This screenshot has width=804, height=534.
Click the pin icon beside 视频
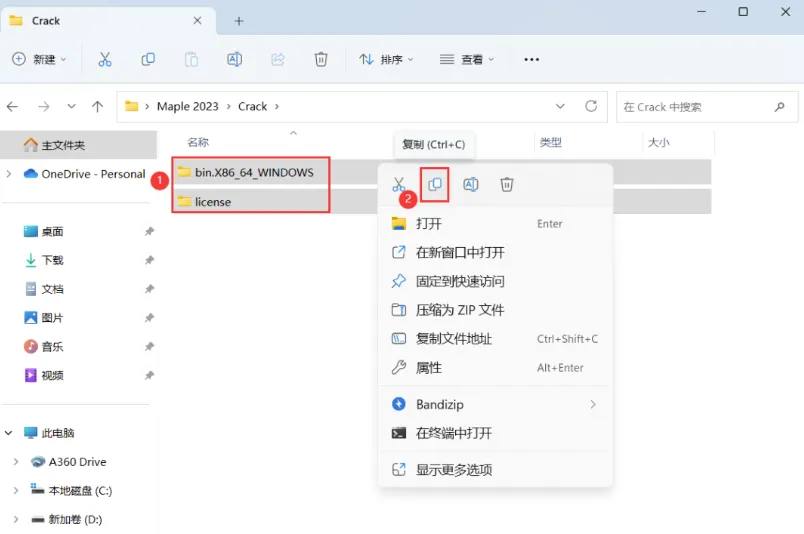click(149, 375)
